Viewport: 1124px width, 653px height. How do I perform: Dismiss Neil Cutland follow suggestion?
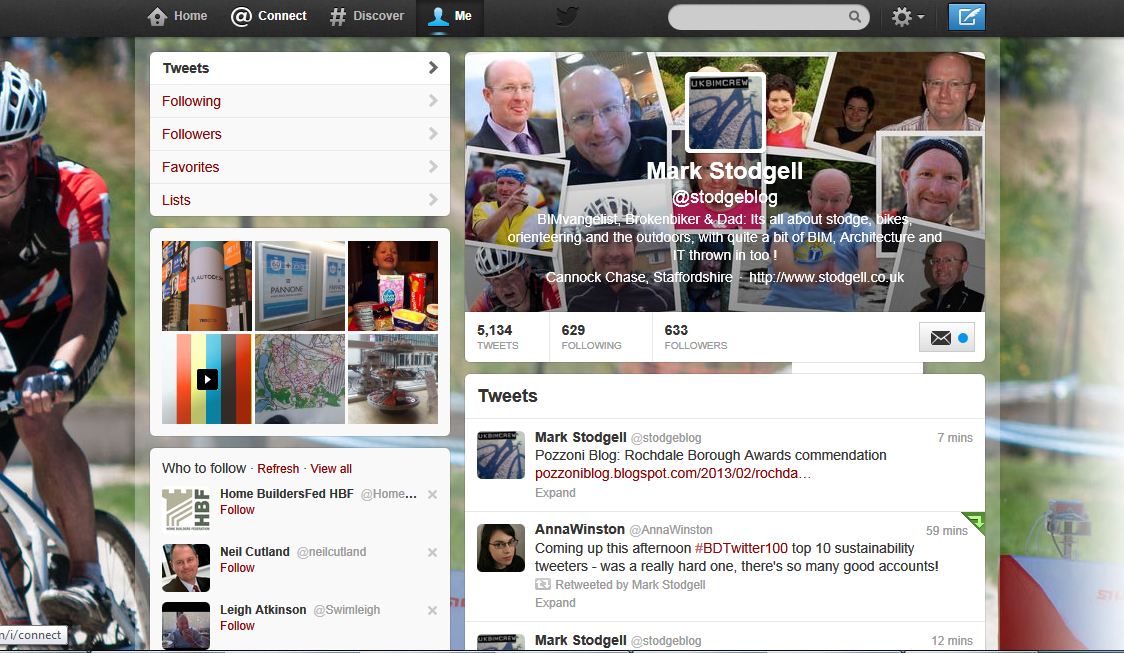432,552
